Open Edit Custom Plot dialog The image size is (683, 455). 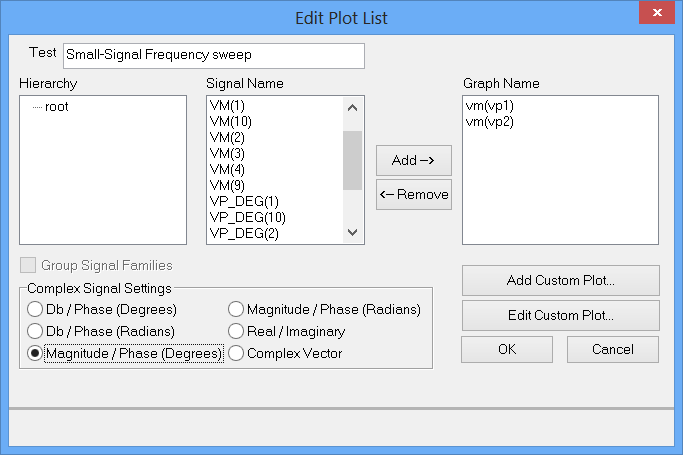(560, 315)
